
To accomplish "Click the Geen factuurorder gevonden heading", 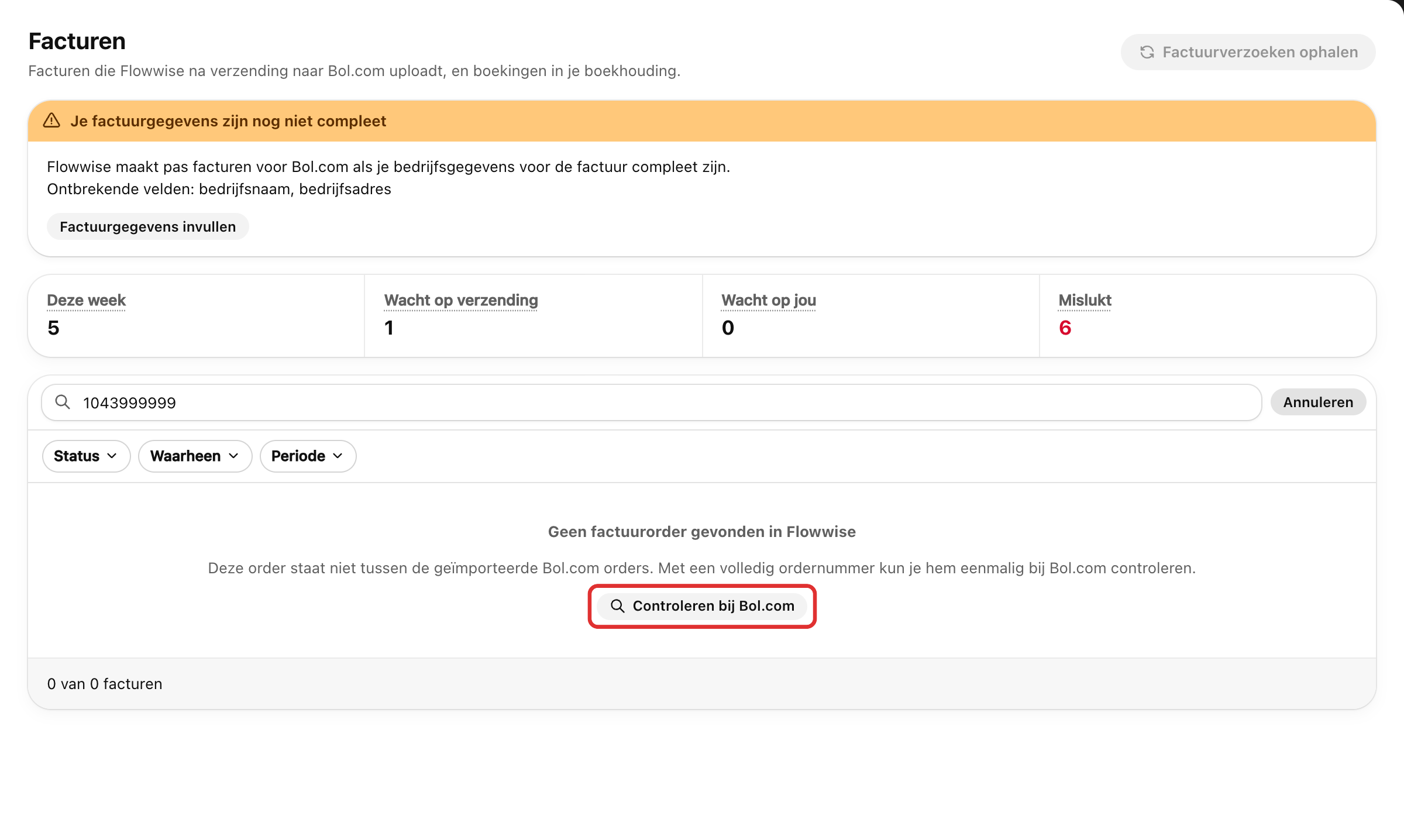I will coord(702,532).
